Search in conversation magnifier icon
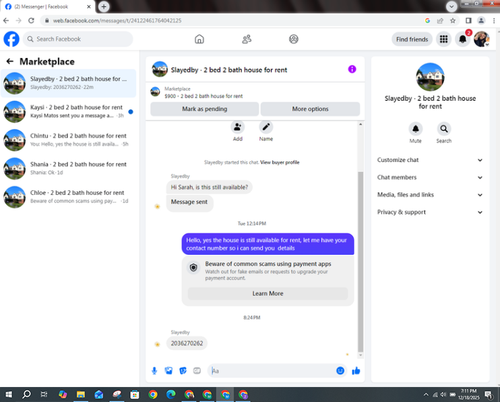500x402 pixels. point(444,129)
